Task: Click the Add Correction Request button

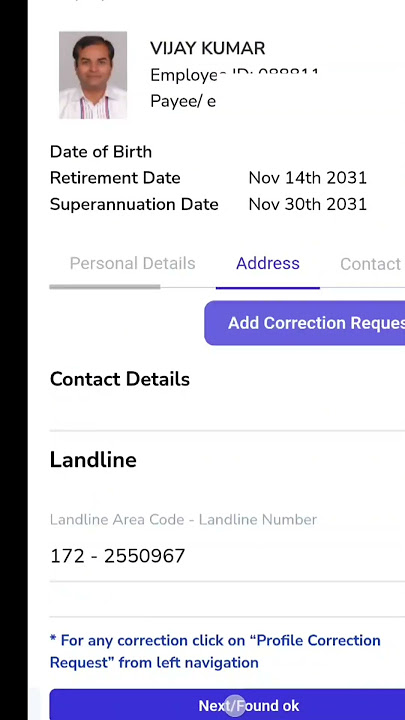Action: (x=304, y=323)
